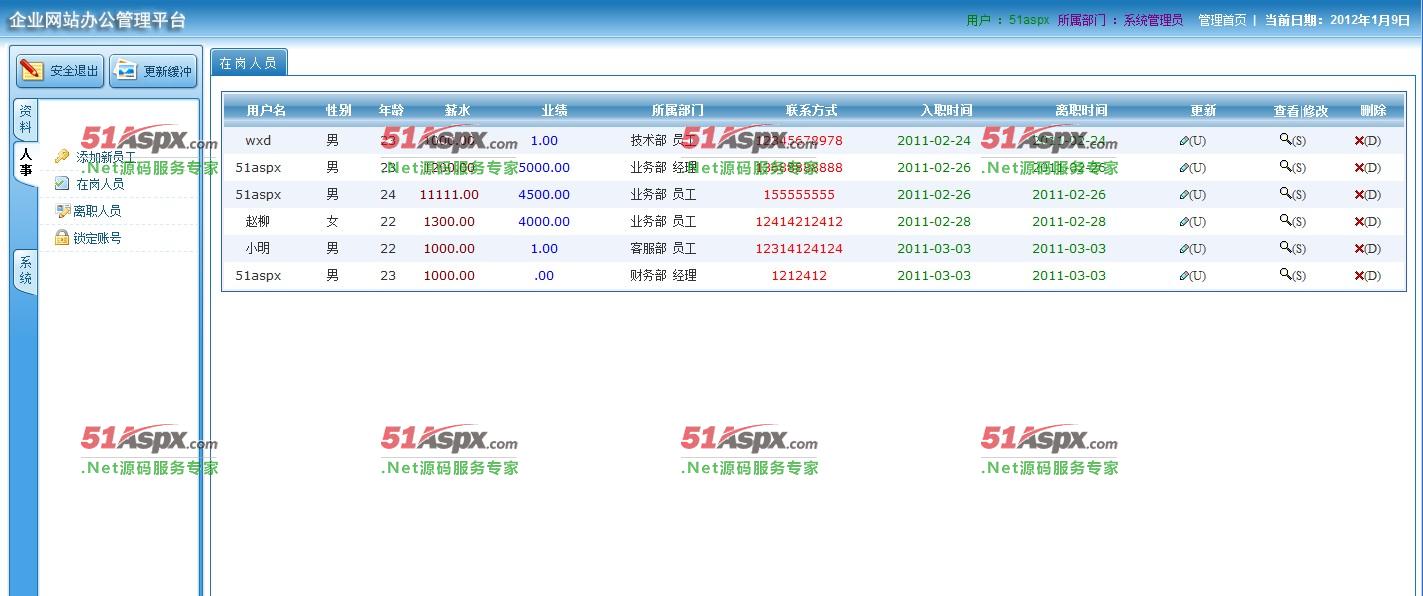Click the update pencil icon for 赵柳
This screenshot has width=1423, height=596.
pos(1185,222)
